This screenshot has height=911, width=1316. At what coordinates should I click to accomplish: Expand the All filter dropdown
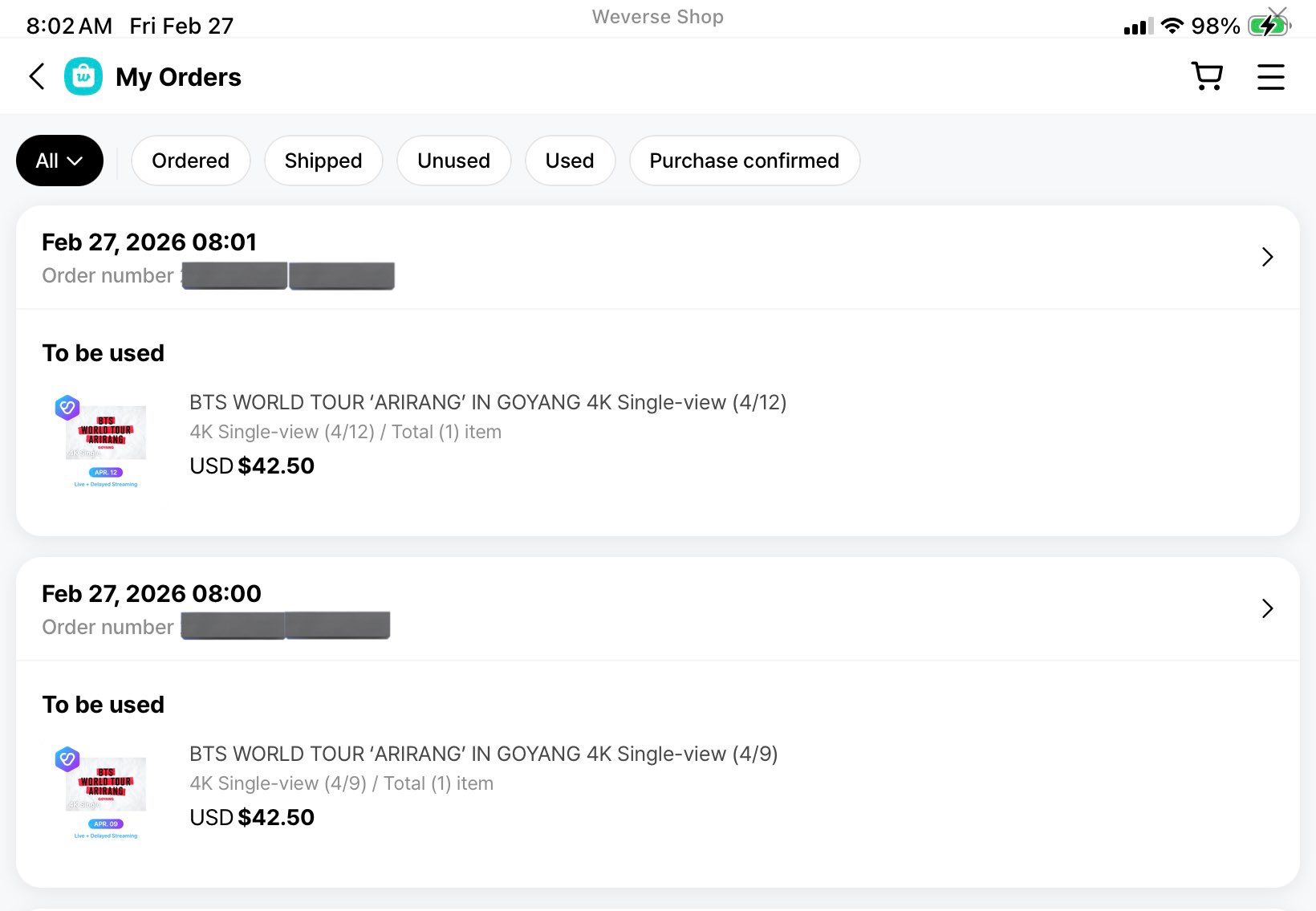[59, 161]
